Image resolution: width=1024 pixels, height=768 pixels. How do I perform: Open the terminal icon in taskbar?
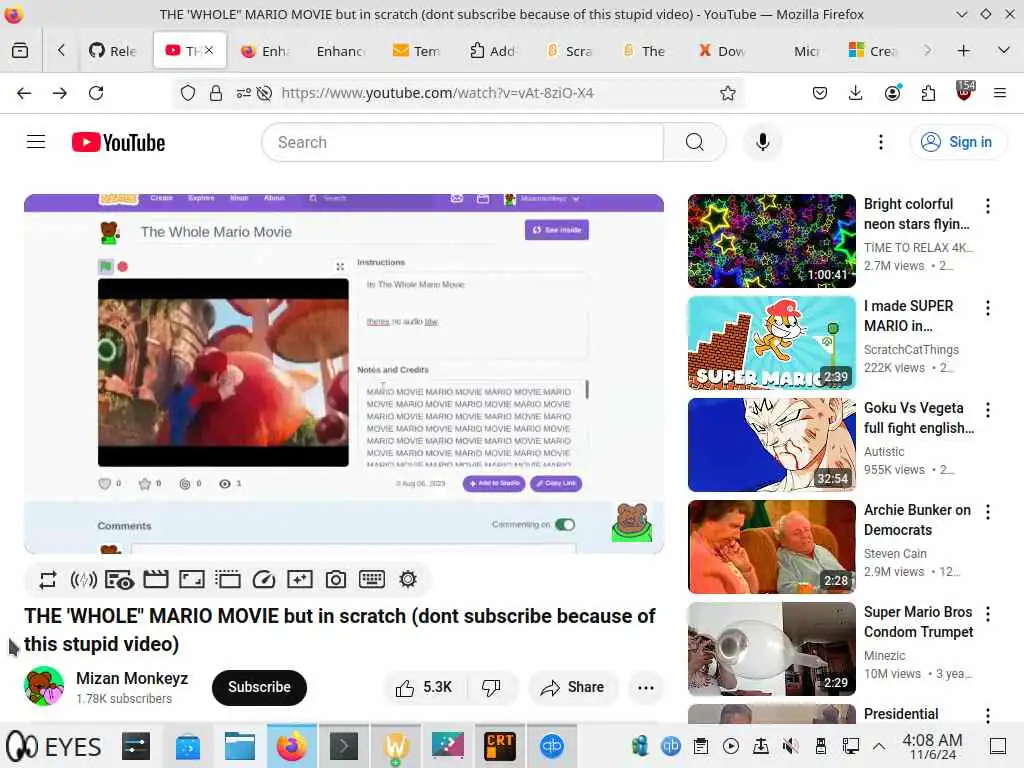(x=344, y=746)
